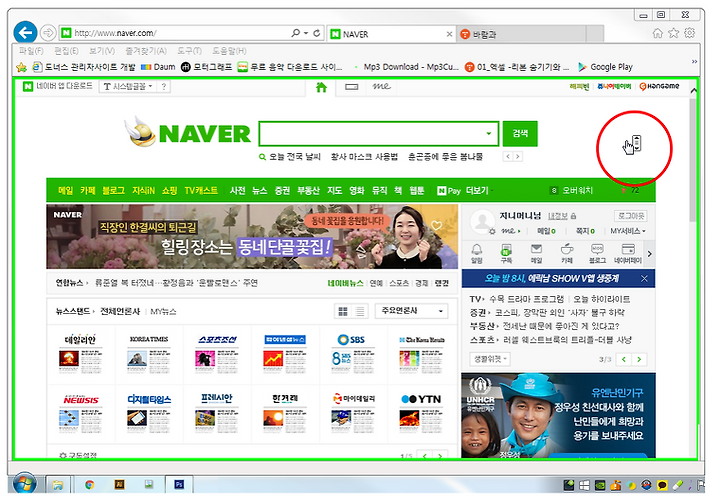Viewport: 720px width, 504px height.
Task: Open the 알림 bell icon
Action: coord(477,253)
